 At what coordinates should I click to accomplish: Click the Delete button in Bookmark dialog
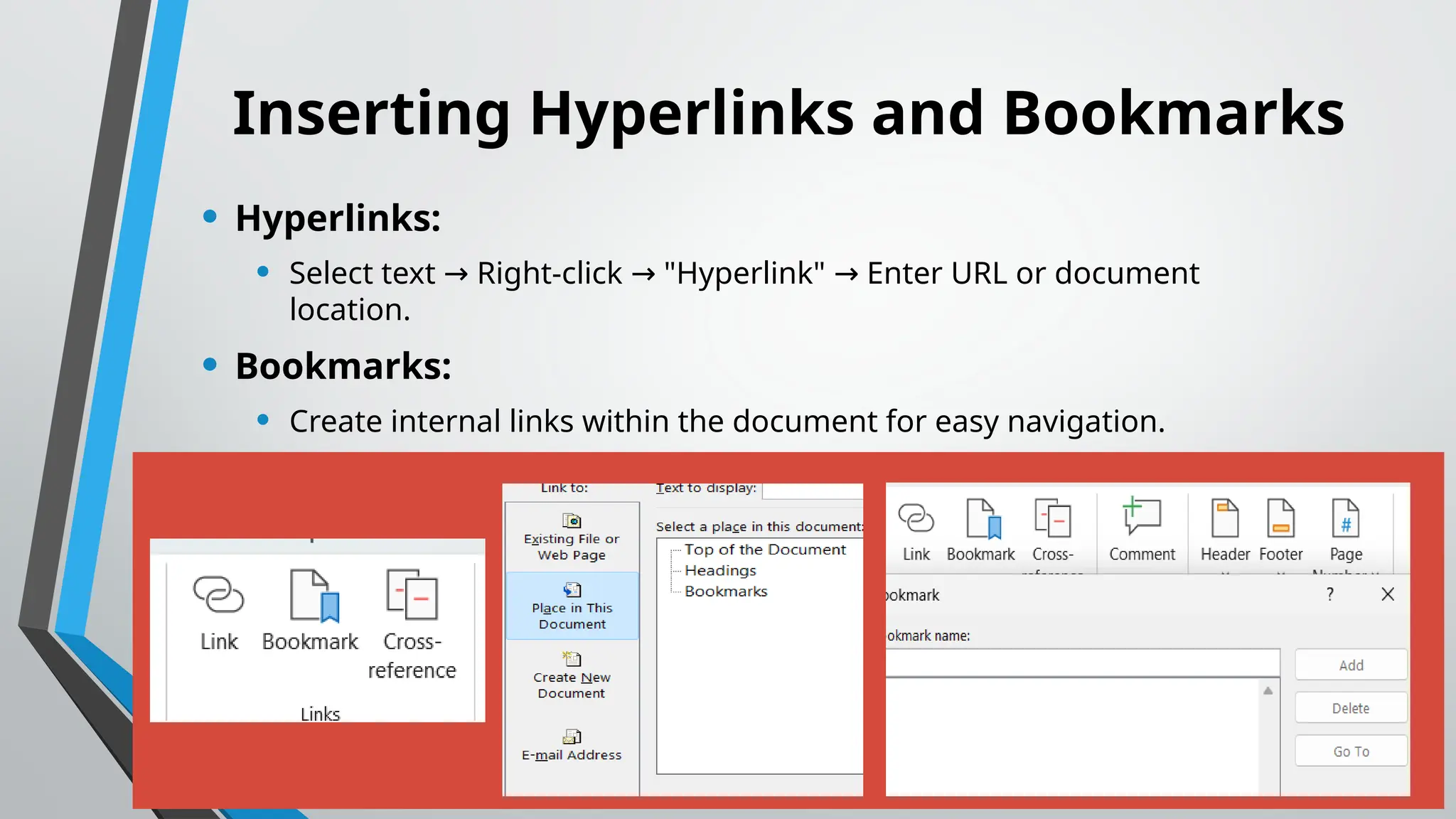[1351, 708]
